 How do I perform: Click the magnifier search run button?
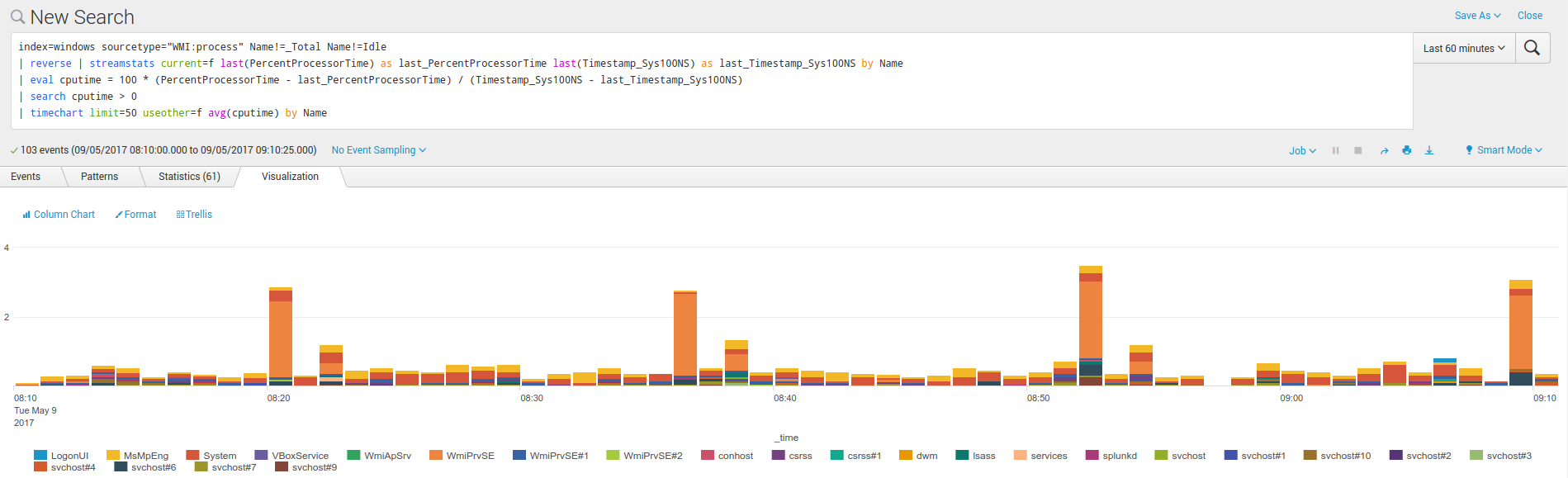click(x=1532, y=48)
